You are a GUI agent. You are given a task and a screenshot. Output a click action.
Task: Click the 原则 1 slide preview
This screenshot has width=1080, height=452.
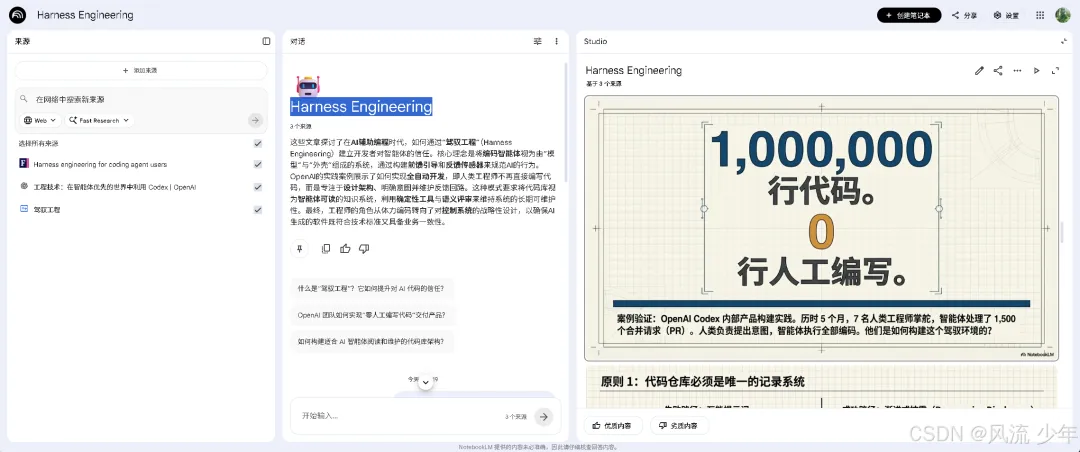point(821,389)
